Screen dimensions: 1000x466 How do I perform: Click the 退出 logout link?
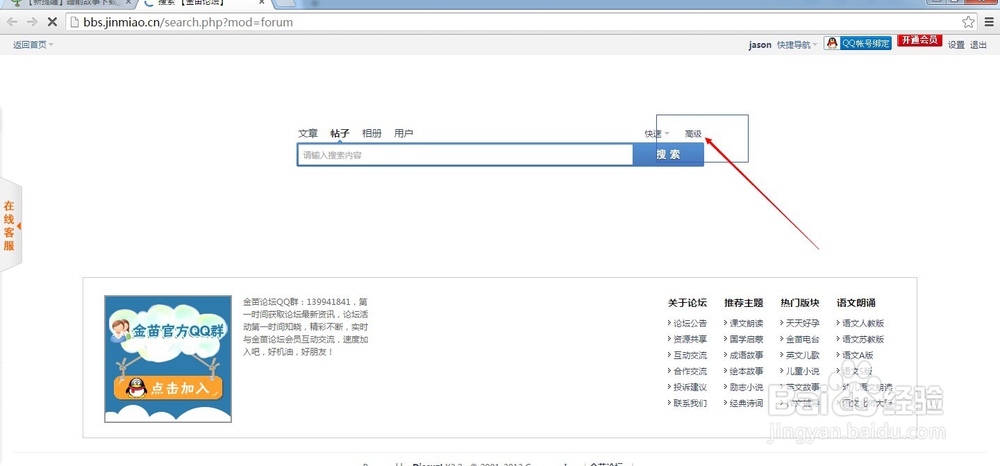point(978,45)
